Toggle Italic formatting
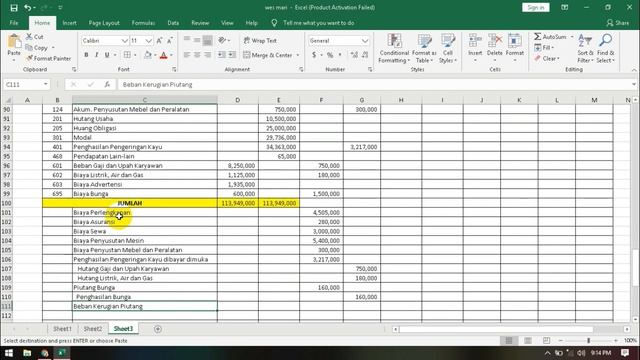This screenshot has width=640, height=360. pos(96,55)
